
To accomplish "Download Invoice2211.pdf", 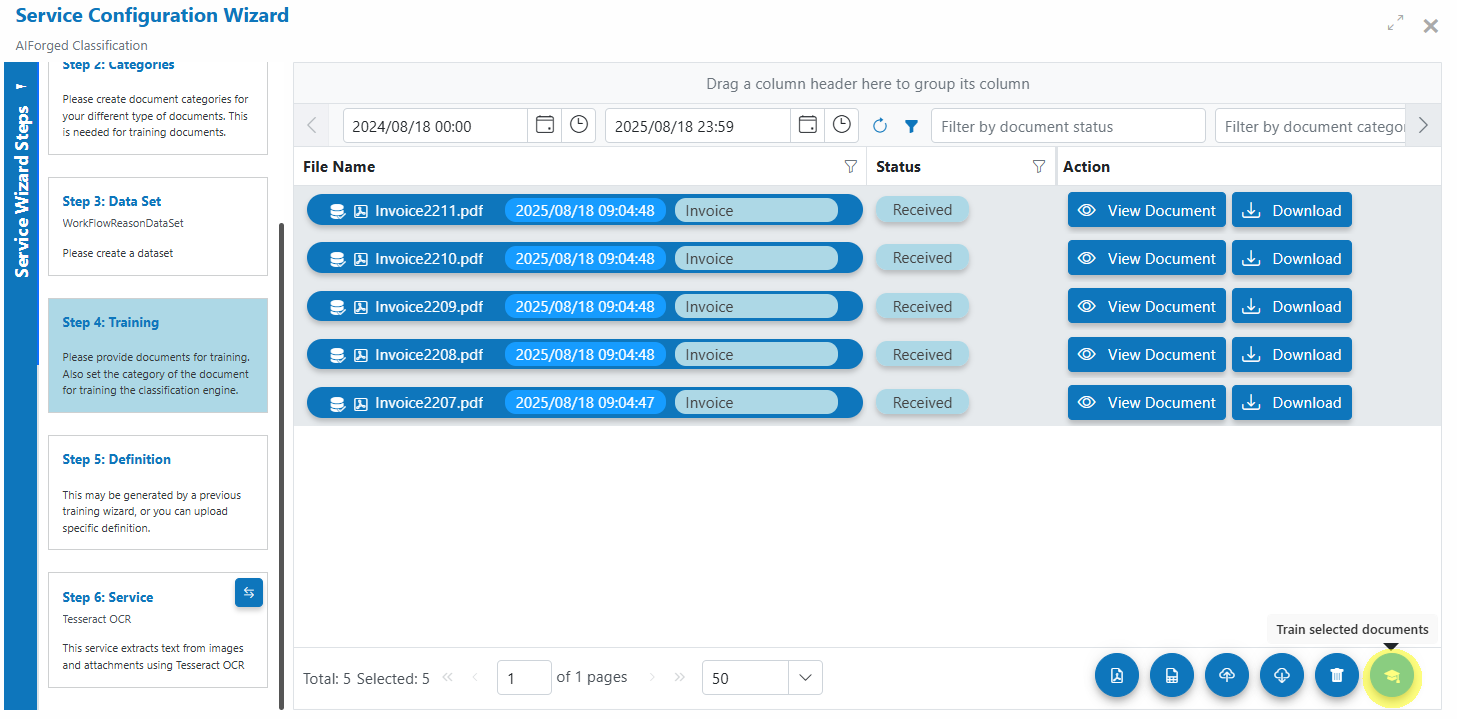I will (1291, 210).
